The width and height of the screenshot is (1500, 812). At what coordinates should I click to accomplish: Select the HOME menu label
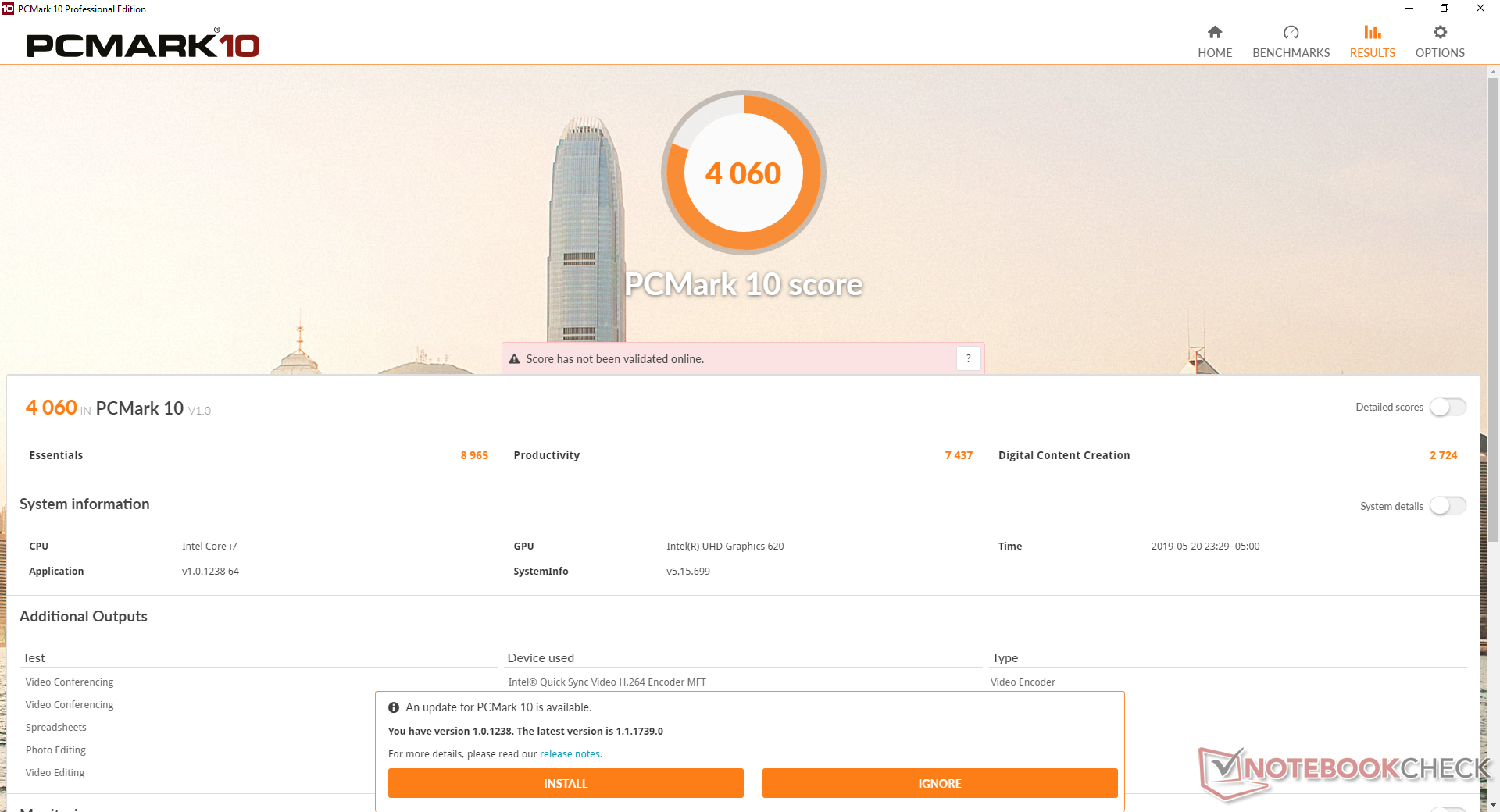pos(1215,53)
